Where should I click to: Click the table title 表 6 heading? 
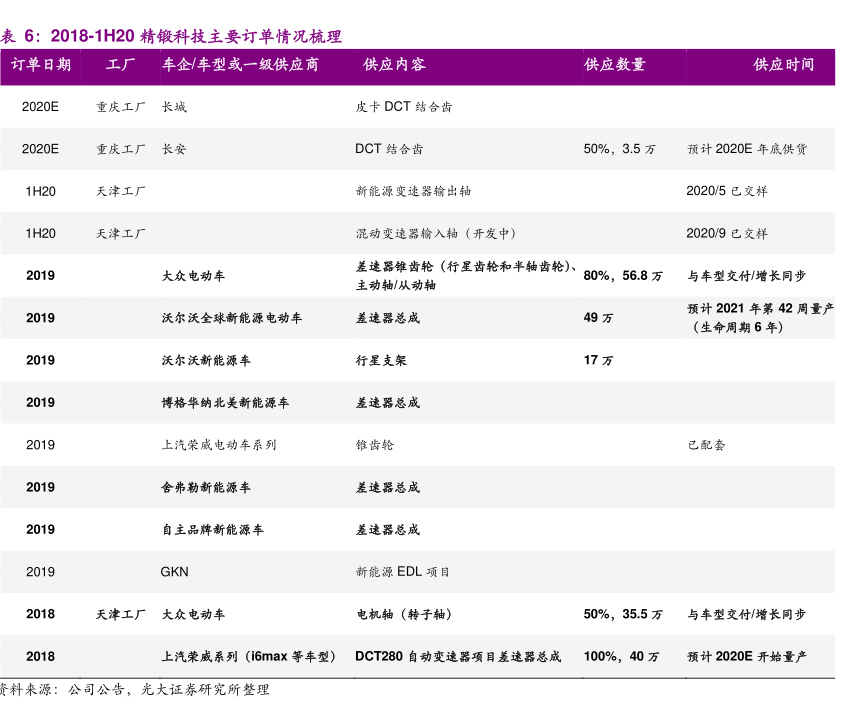click(171, 37)
